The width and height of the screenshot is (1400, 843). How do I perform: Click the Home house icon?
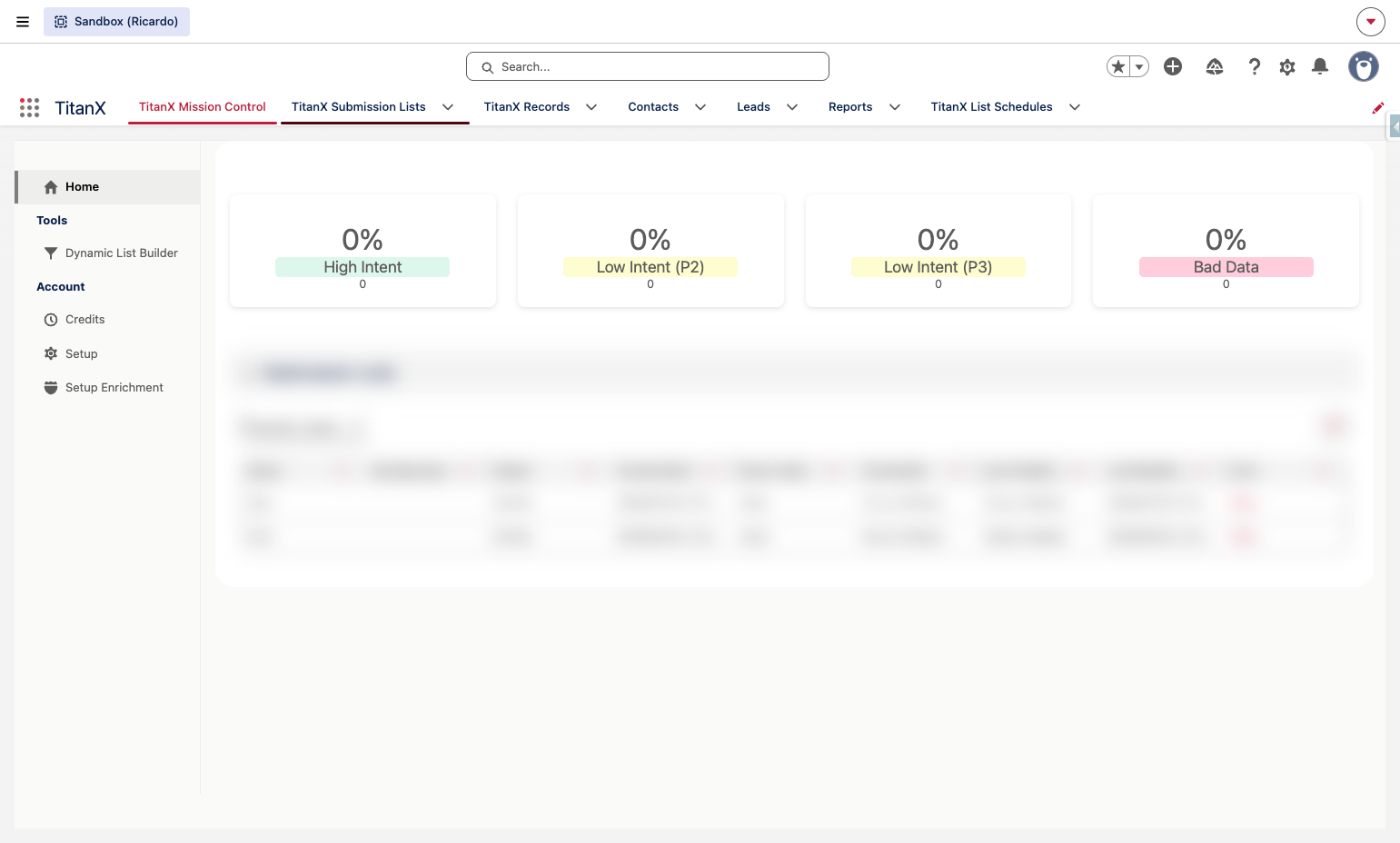(51, 187)
